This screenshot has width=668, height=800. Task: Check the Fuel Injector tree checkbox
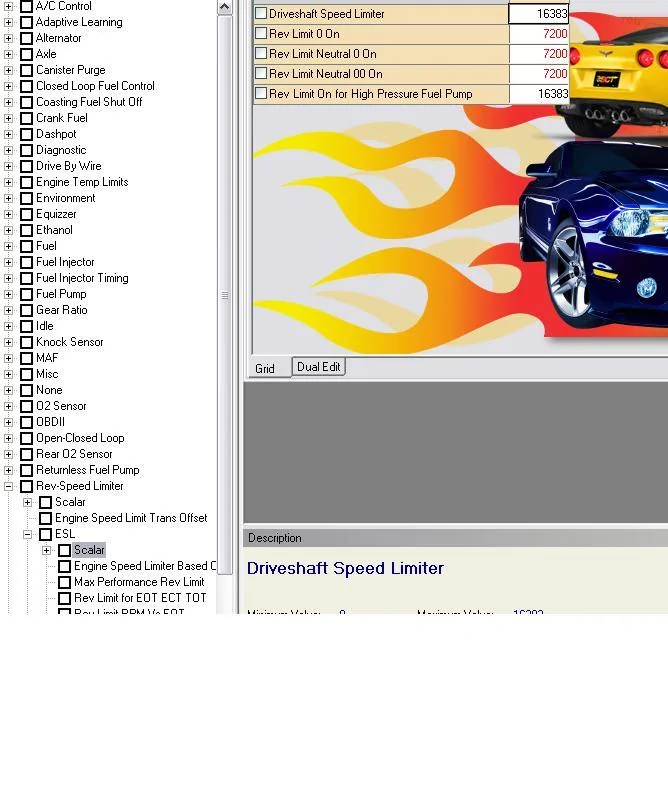click(27, 262)
